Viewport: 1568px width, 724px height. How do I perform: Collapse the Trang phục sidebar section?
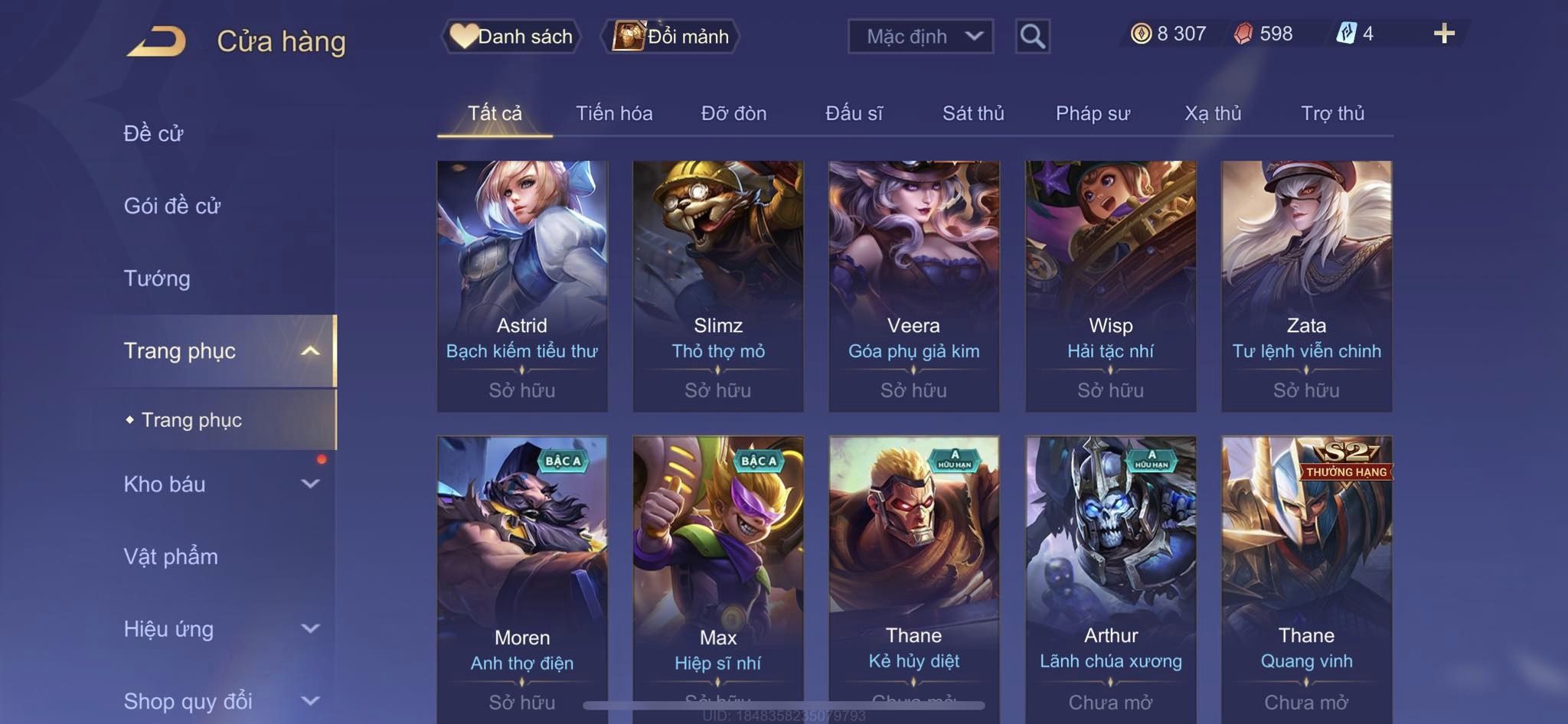point(310,351)
